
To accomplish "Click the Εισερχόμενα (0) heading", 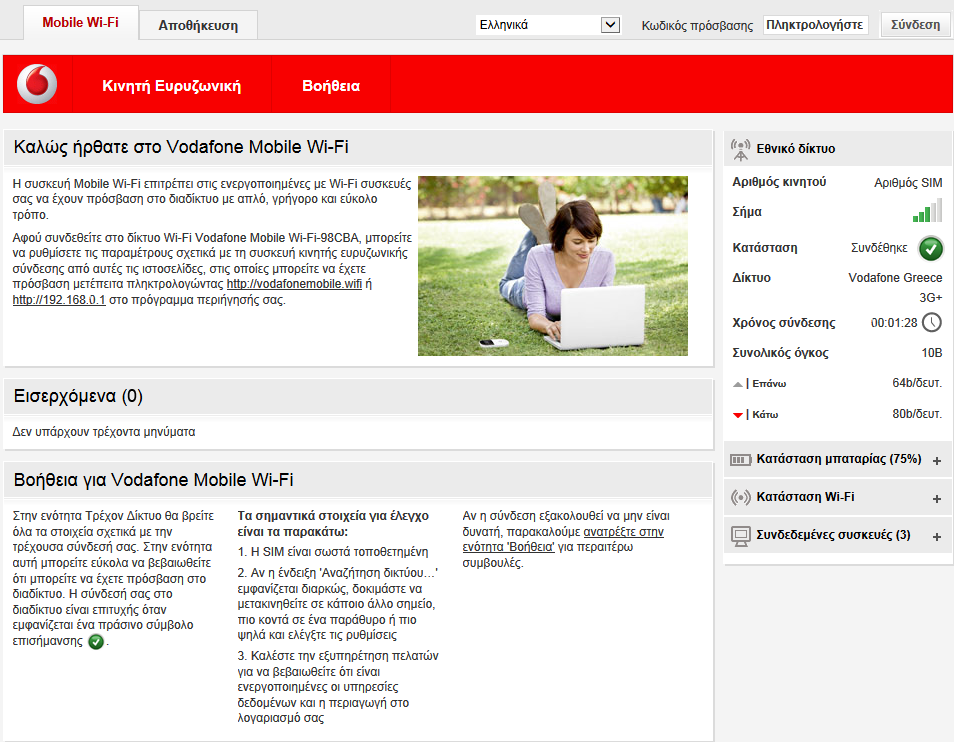I will (78, 397).
